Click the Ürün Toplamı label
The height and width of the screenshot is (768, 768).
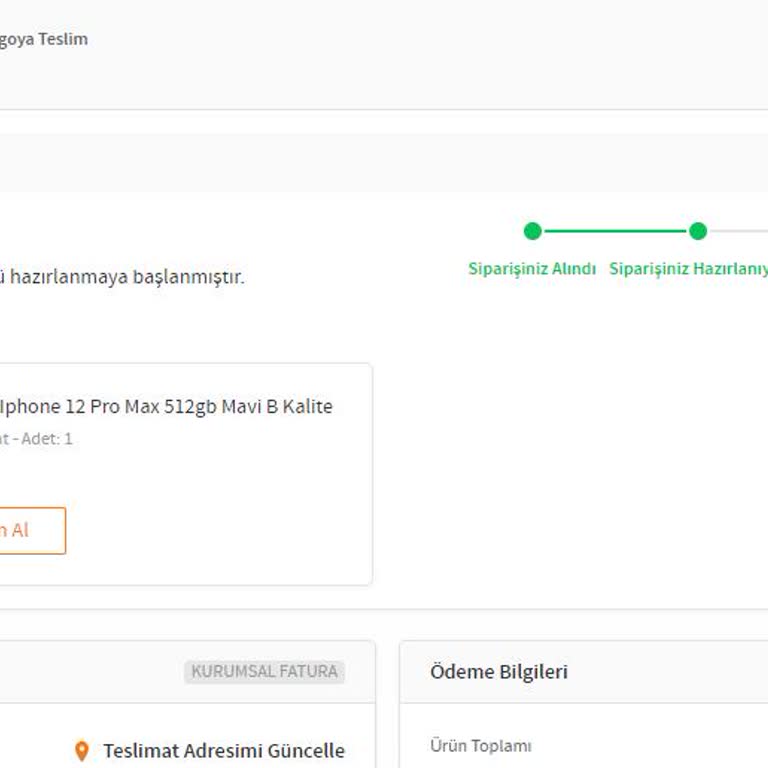(x=480, y=746)
